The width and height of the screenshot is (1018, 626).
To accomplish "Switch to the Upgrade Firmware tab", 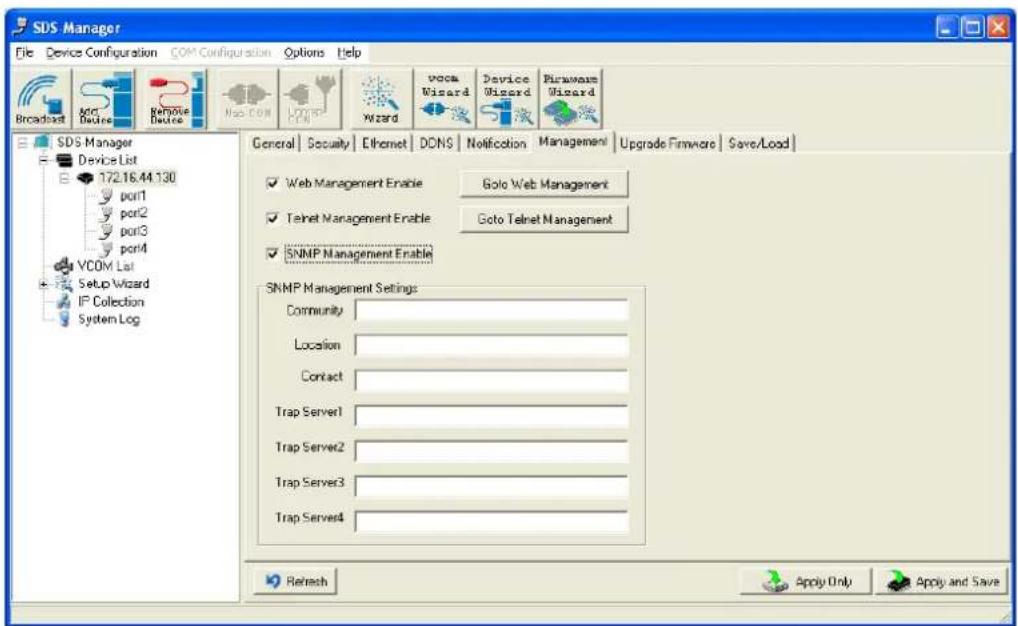I will (667, 144).
